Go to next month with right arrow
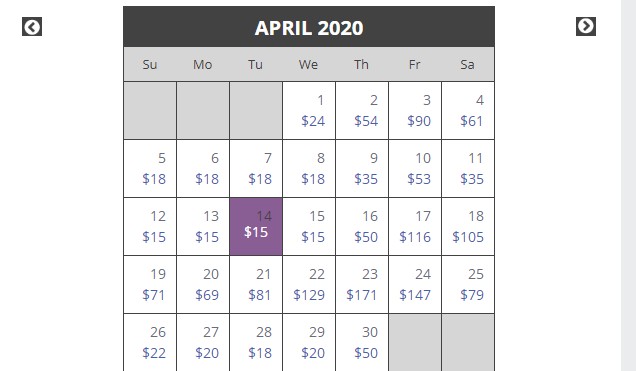636x371 pixels. (x=586, y=26)
